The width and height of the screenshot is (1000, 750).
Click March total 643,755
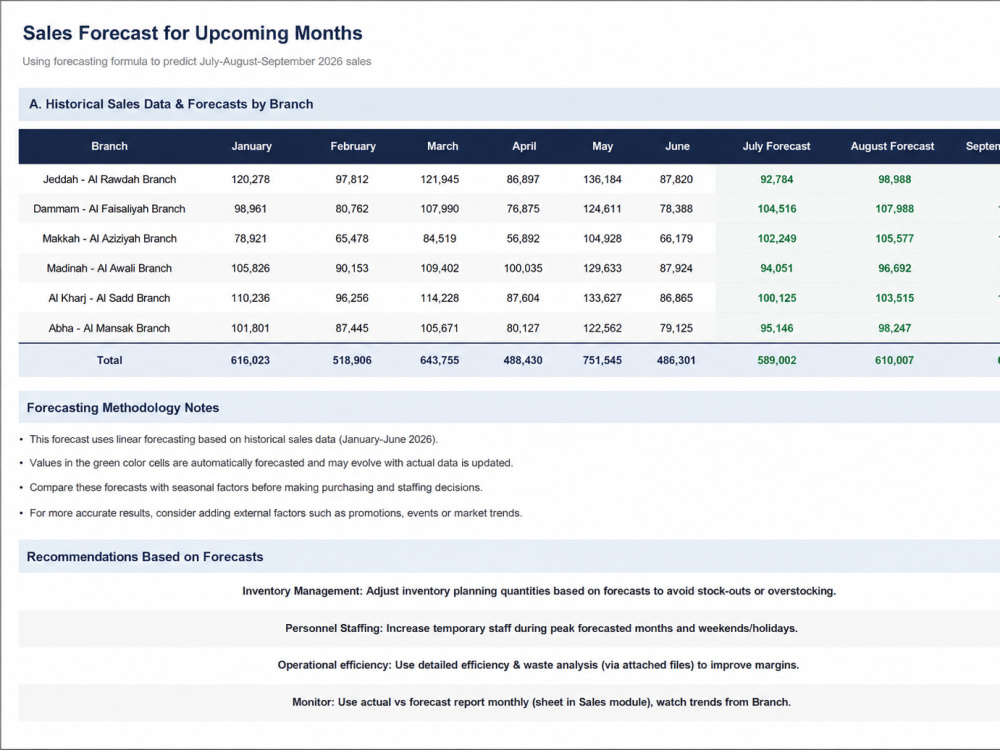439,360
